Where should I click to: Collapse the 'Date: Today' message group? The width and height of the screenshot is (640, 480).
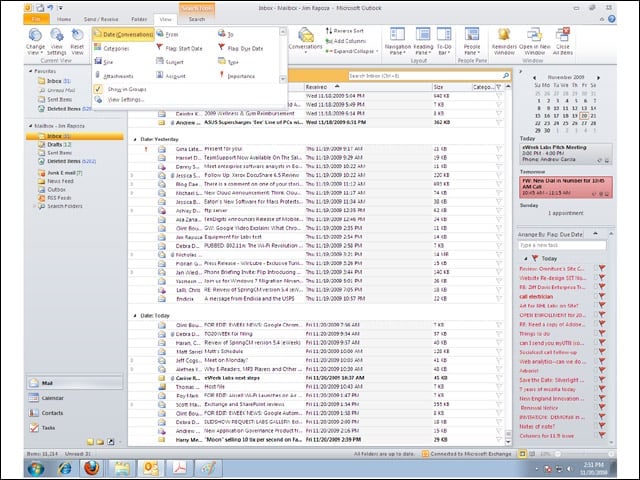pos(135,316)
